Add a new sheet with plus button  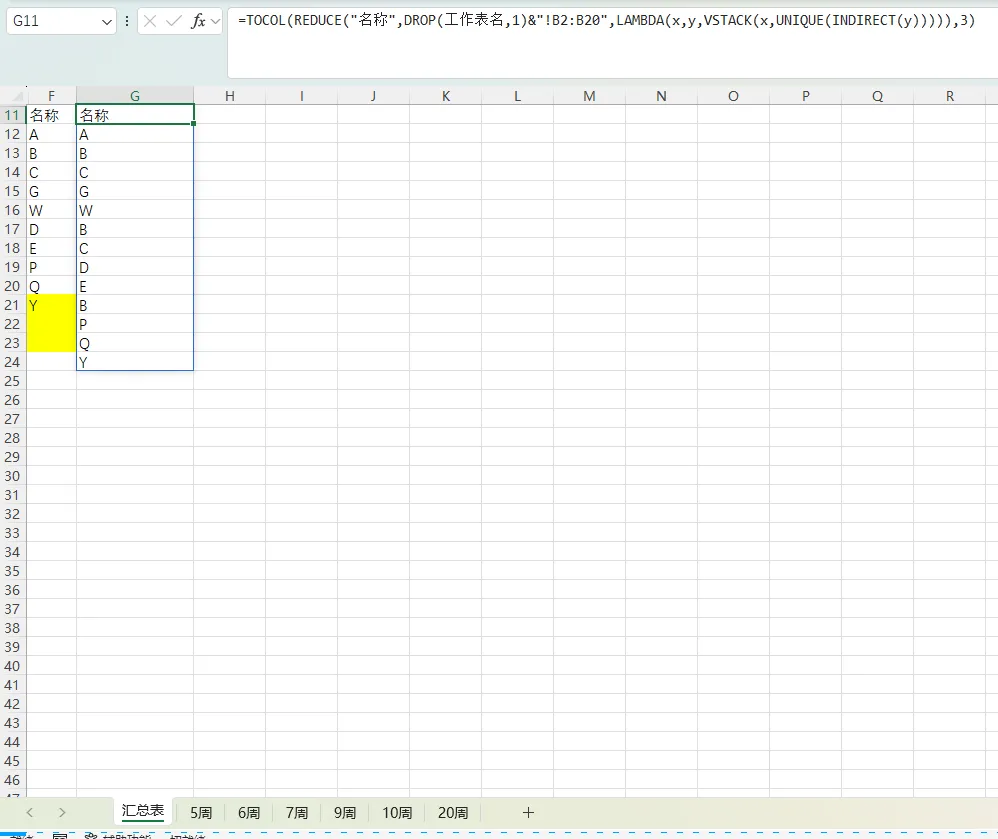point(528,812)
